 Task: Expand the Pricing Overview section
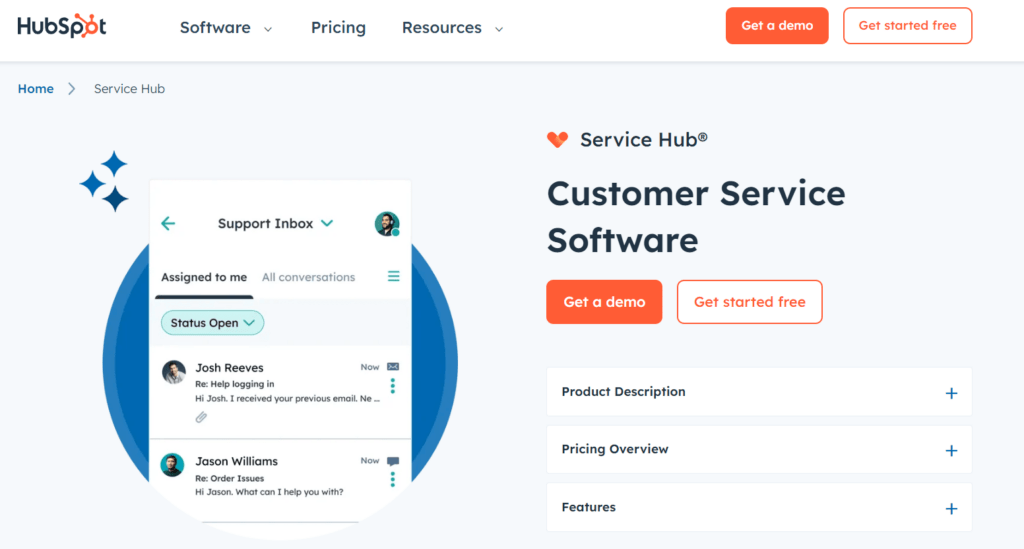pos(759,450)
